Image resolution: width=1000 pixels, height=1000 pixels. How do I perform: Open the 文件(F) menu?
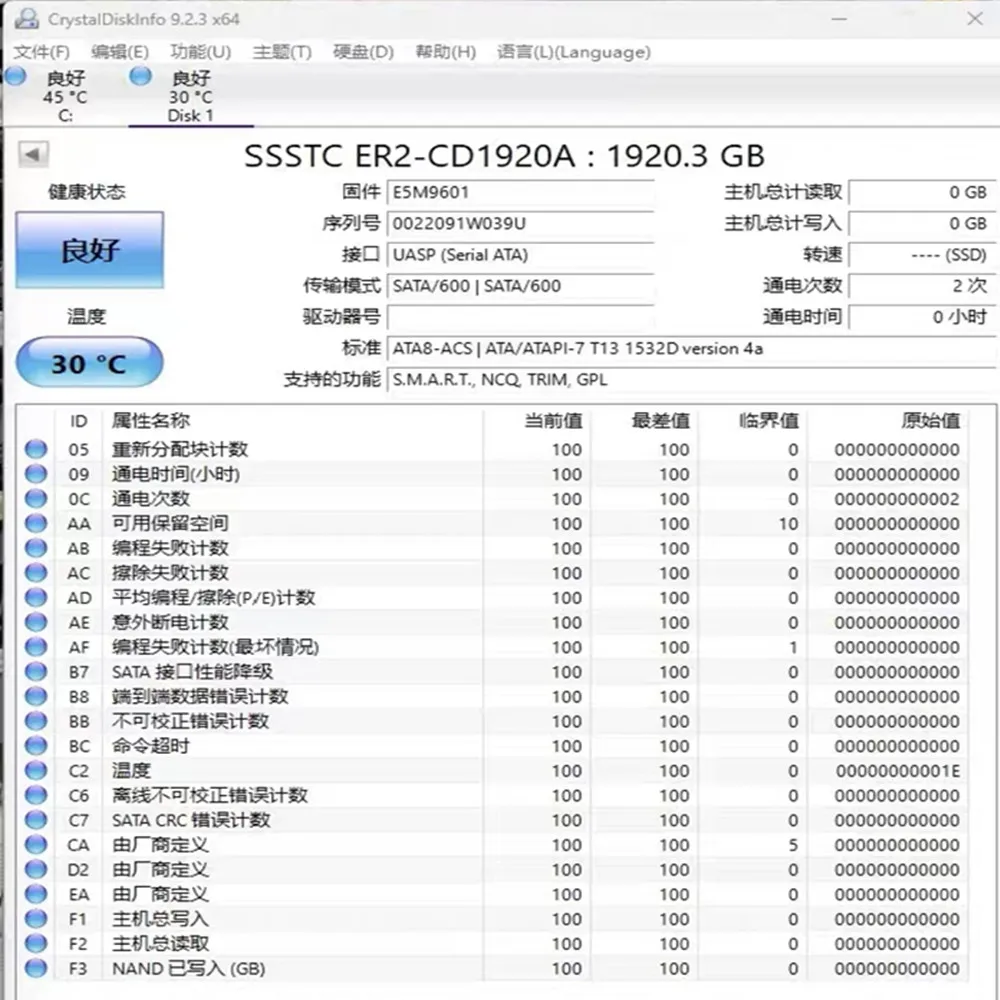coord(42,52)
